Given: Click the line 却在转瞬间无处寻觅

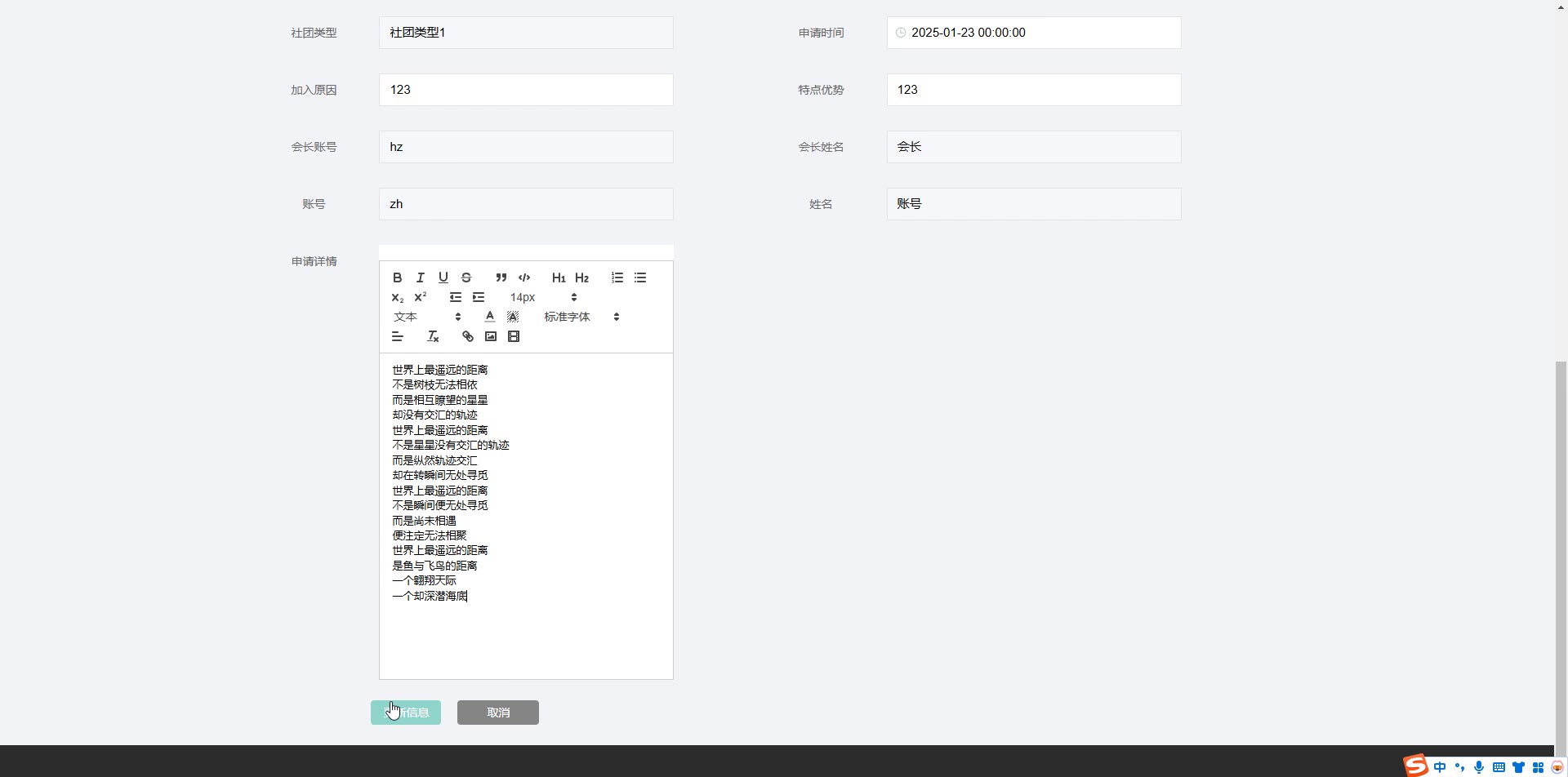Looking at the screenshot, I should tap(440, 475).
